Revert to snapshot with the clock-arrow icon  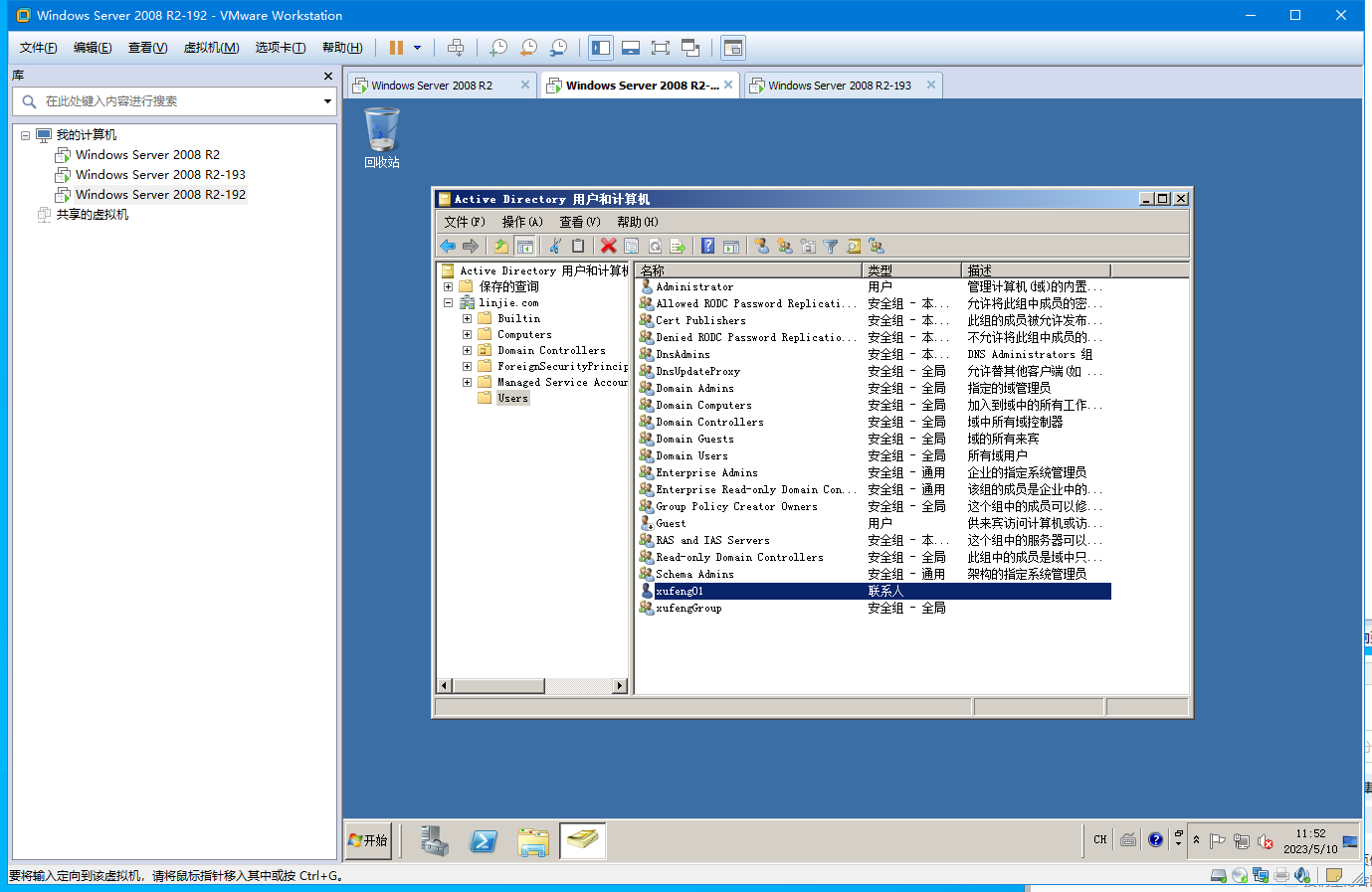pos(528,48)
